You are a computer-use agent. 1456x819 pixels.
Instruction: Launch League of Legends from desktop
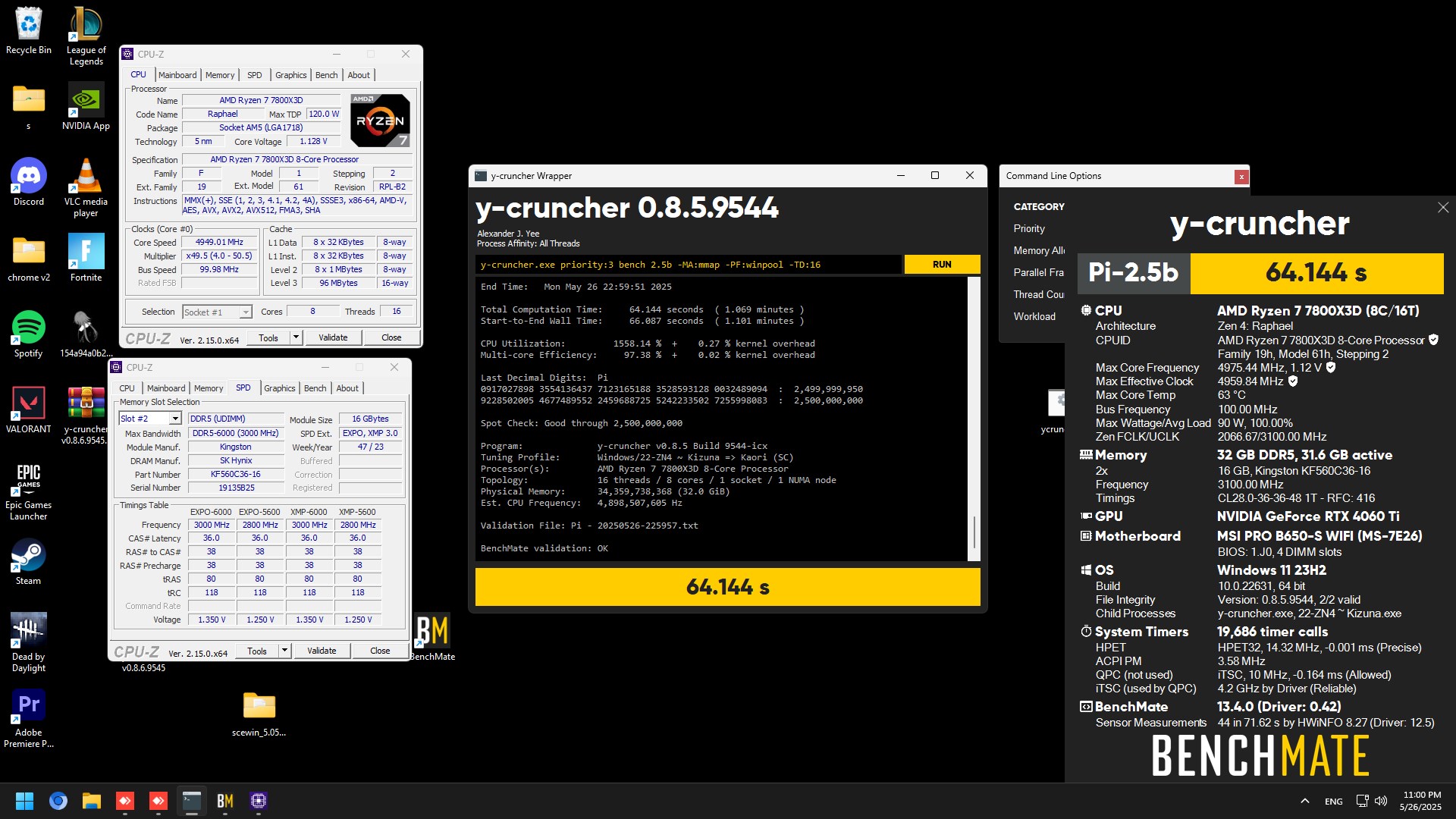[86, 36]
